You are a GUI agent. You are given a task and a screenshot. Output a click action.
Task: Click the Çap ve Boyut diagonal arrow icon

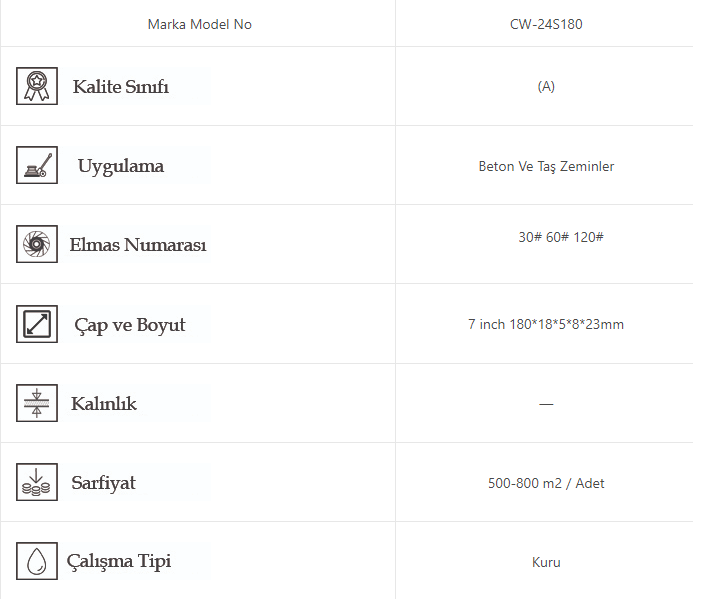pos(37,324)
